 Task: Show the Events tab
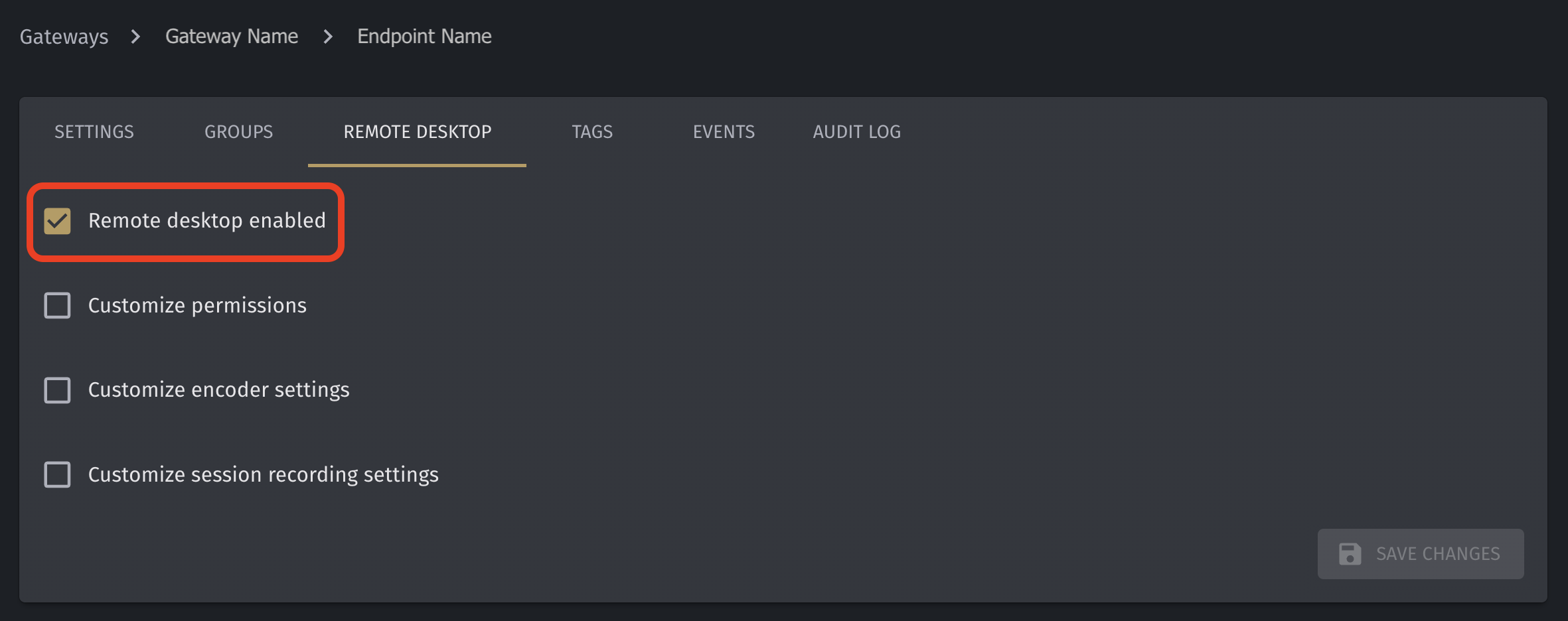coord(724,132)
